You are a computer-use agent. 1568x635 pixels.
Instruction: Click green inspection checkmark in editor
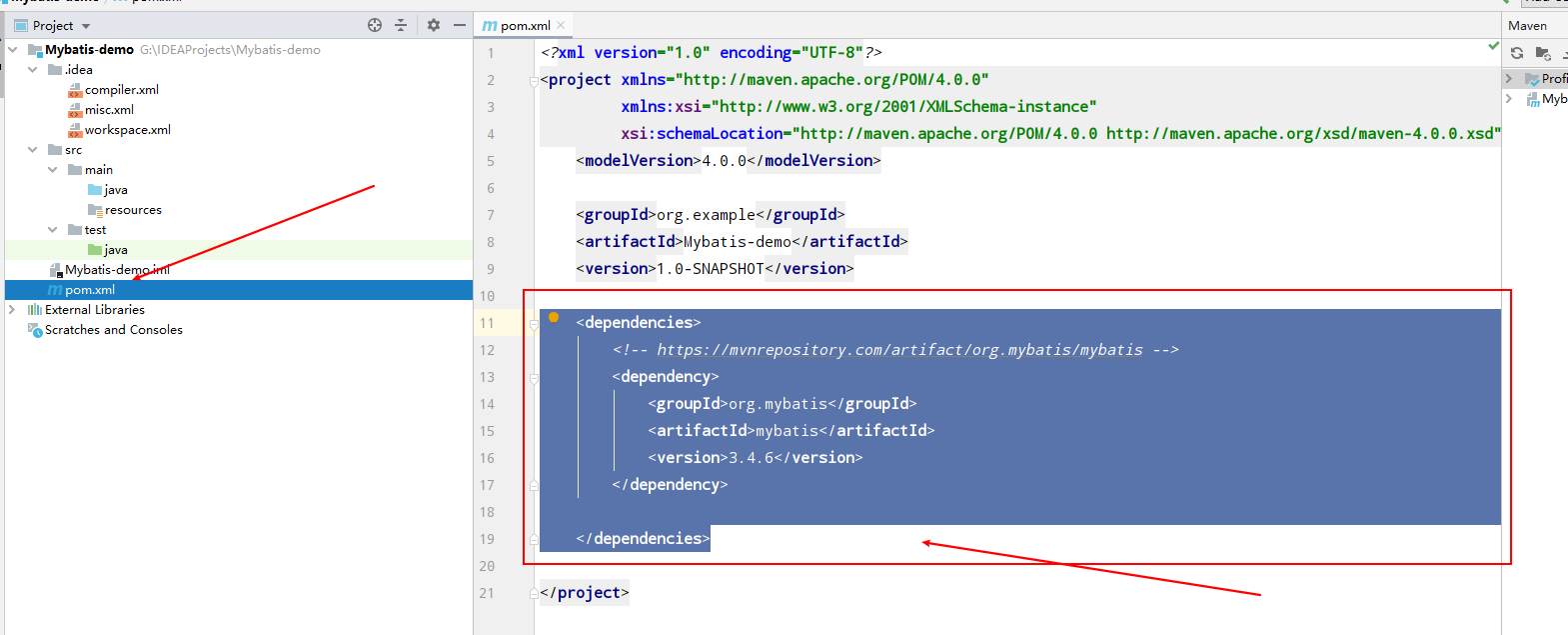pyautogui.click(x=1493, y=46)
